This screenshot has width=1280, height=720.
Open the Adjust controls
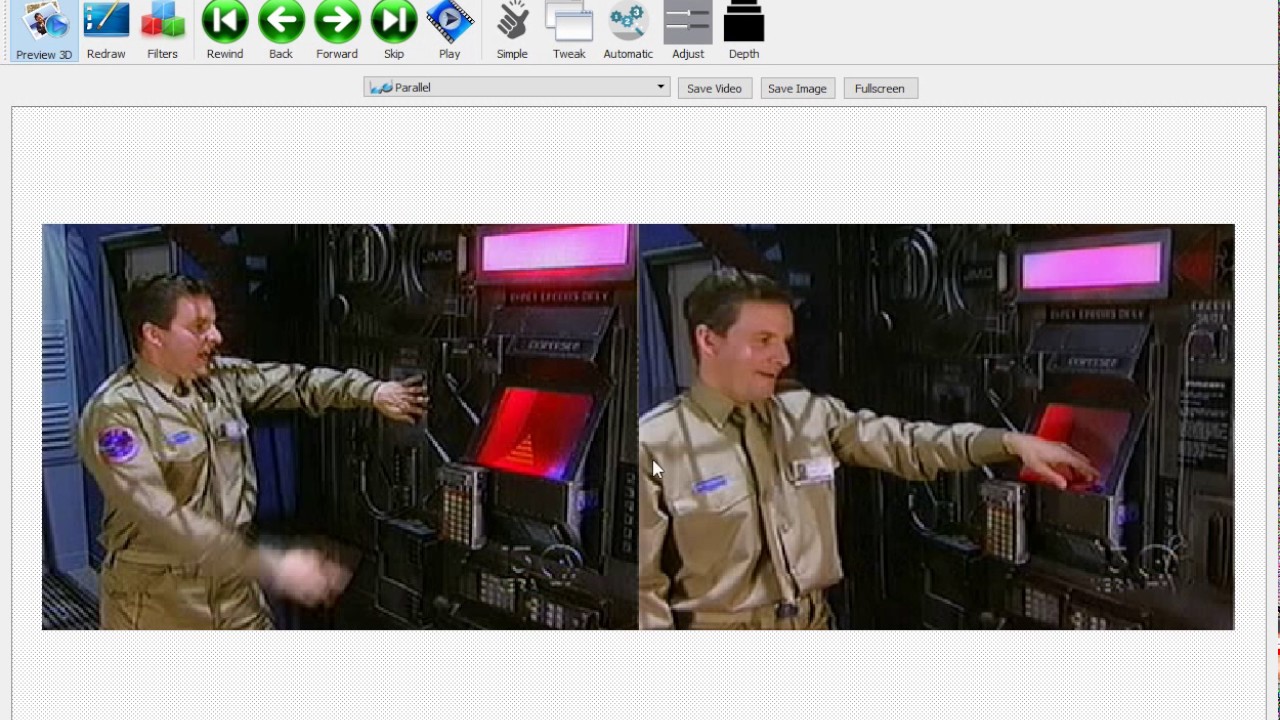(688, 31)
